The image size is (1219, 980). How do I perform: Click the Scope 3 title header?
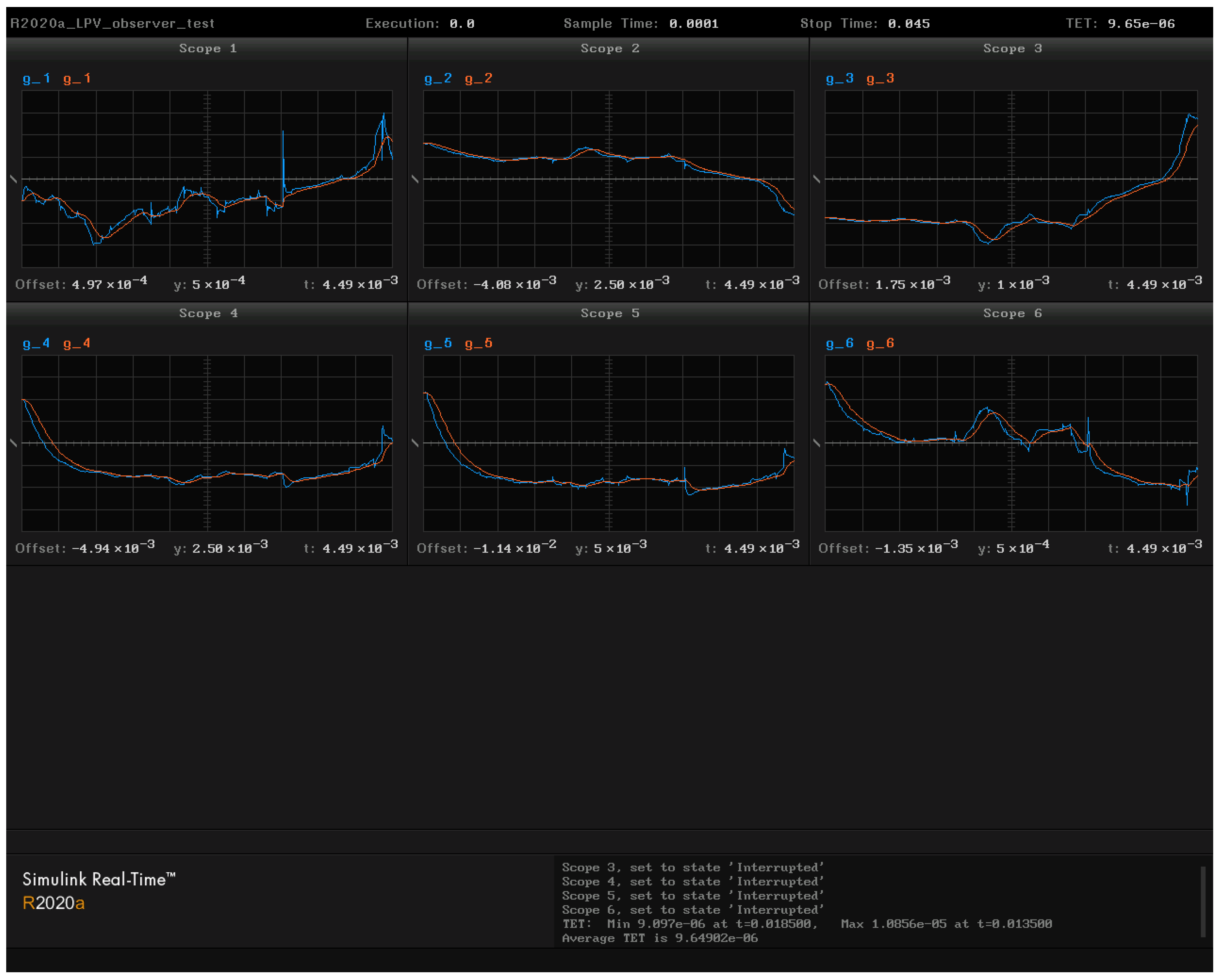(1012, 48)
